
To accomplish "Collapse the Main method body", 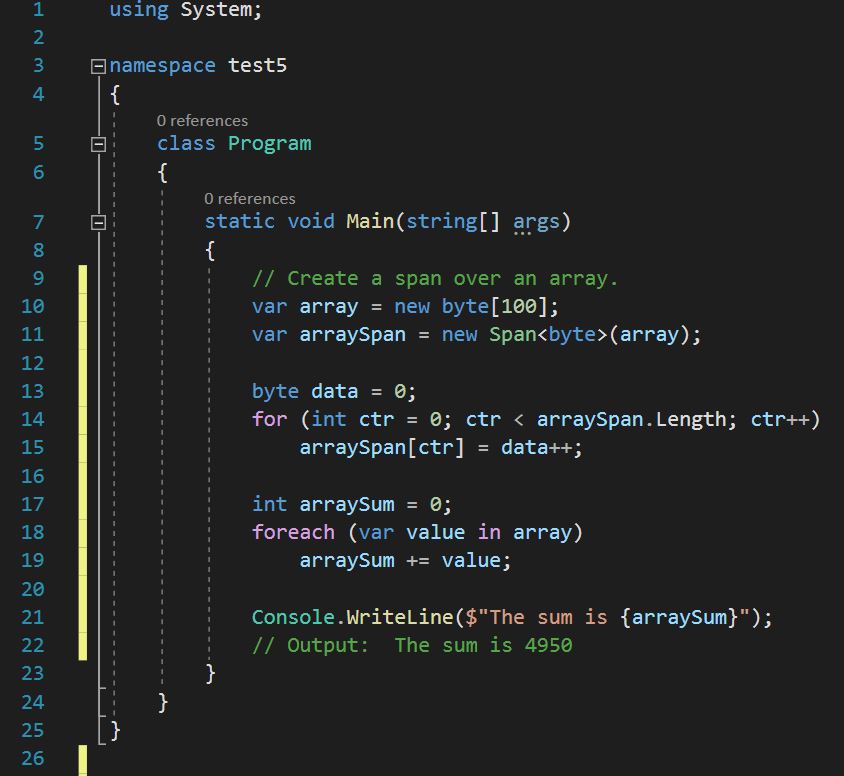I will pyautogui.click(x=98, y=221).
